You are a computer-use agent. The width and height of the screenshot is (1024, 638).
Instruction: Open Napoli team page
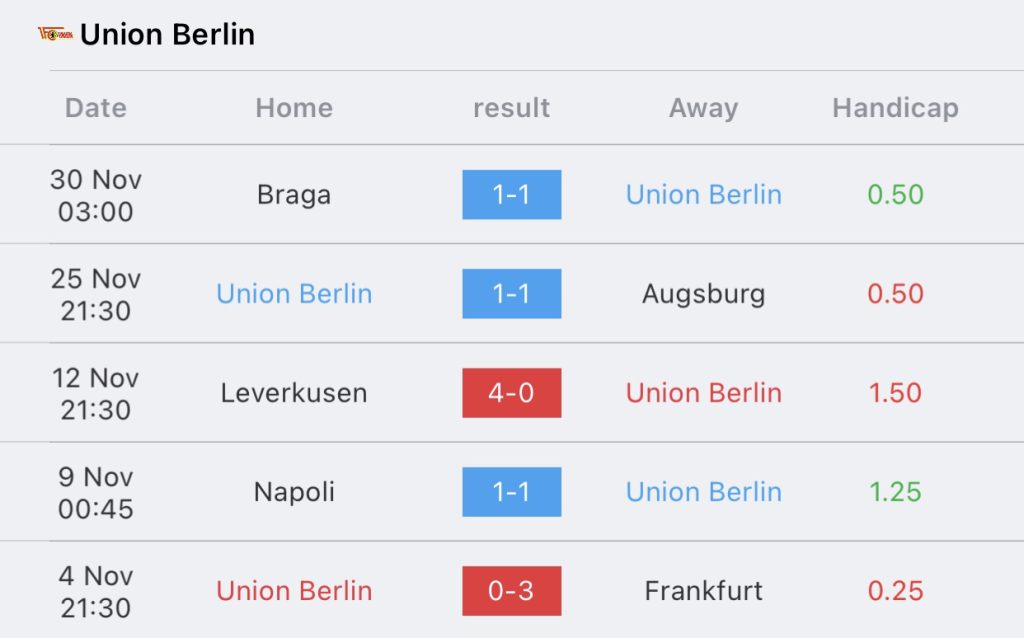[294, 492]
